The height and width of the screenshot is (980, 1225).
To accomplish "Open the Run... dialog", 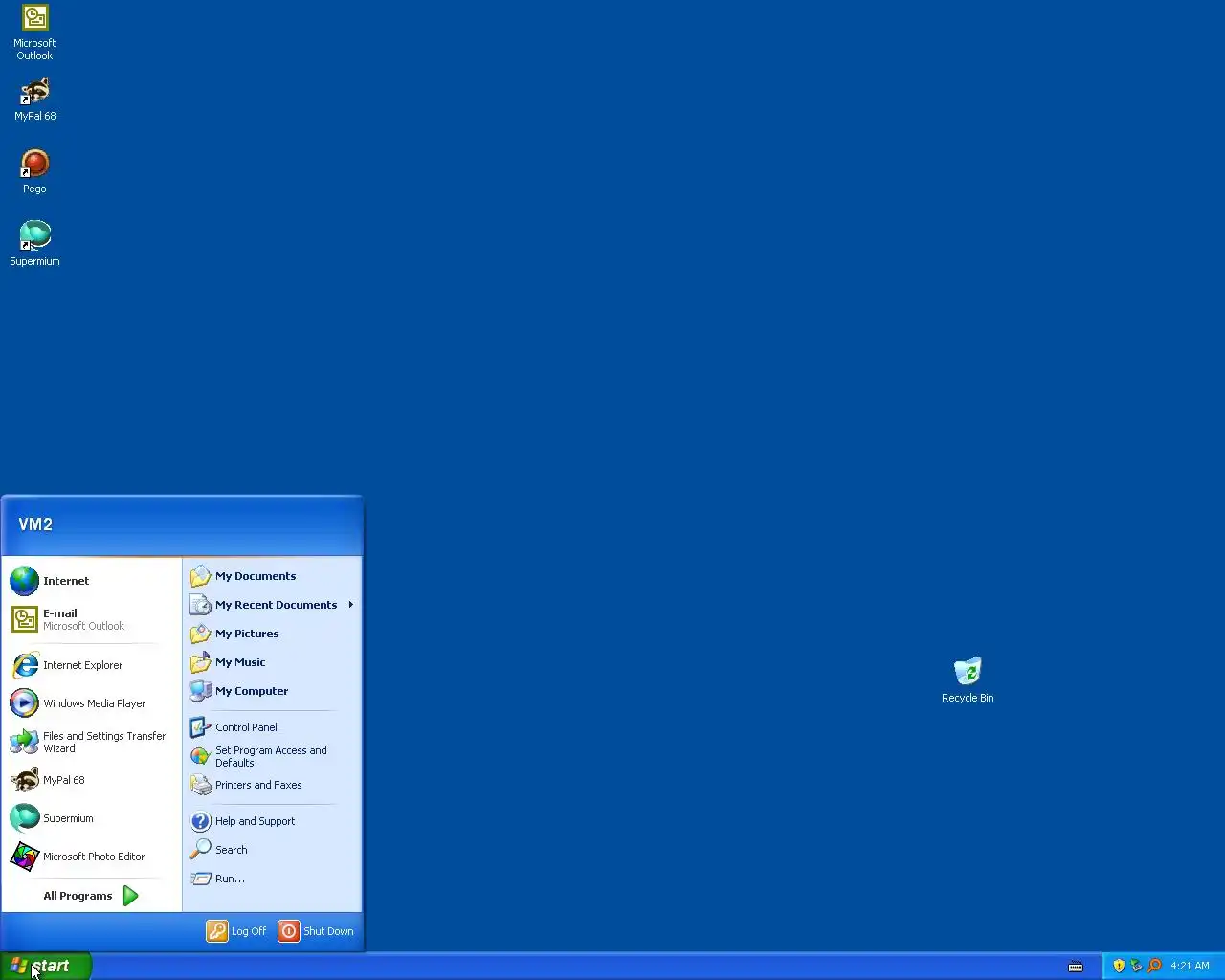I will pyautogui.click(x=273, y=879).
